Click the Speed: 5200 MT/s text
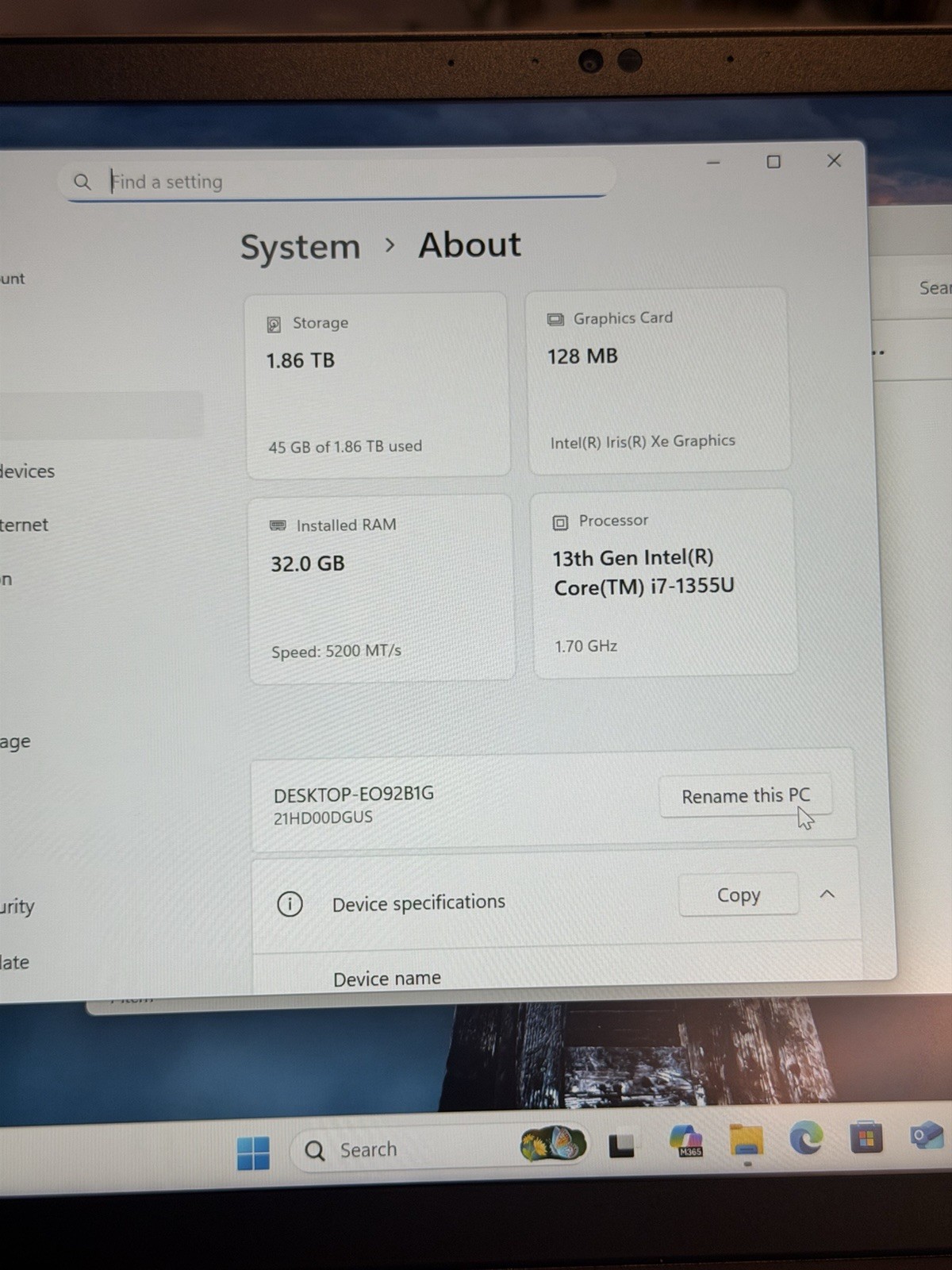Viewport: 952px width, 1270px height. coord(336,652)
